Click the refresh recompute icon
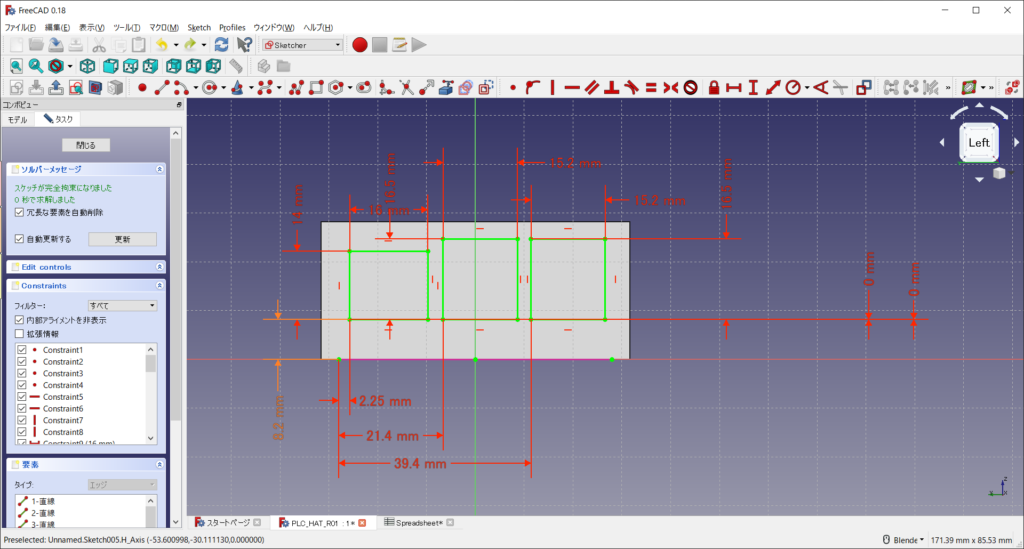Image resolution: width=1024 pixels, height=549 pixels. (x=221, y=45)
